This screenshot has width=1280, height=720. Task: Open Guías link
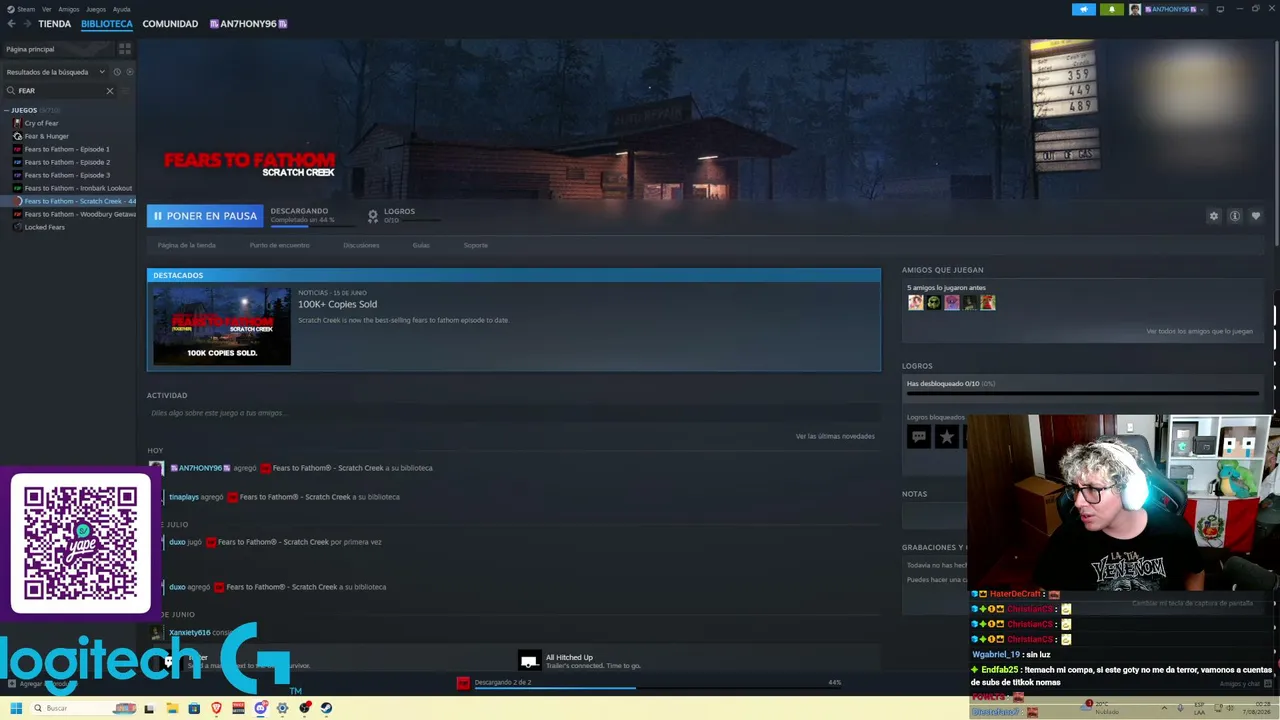(x=421, y=245)
